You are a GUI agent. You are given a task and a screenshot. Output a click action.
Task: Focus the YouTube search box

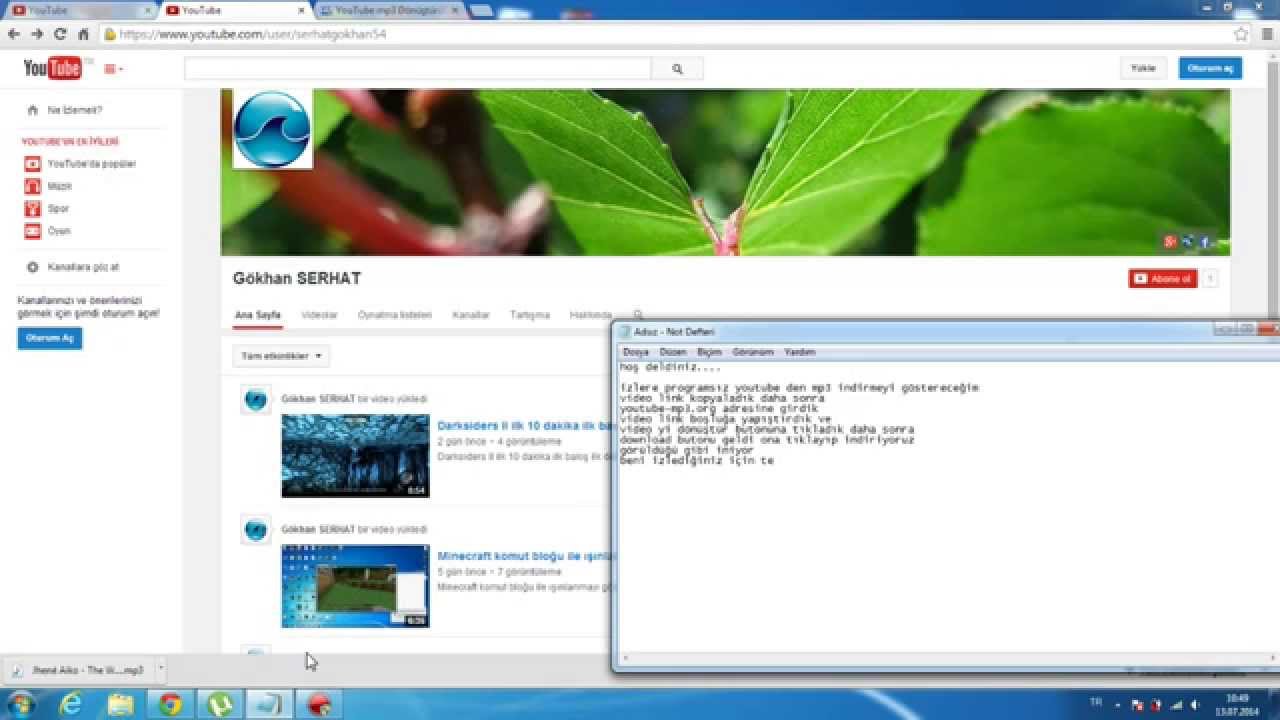click(x=418, y=69)
